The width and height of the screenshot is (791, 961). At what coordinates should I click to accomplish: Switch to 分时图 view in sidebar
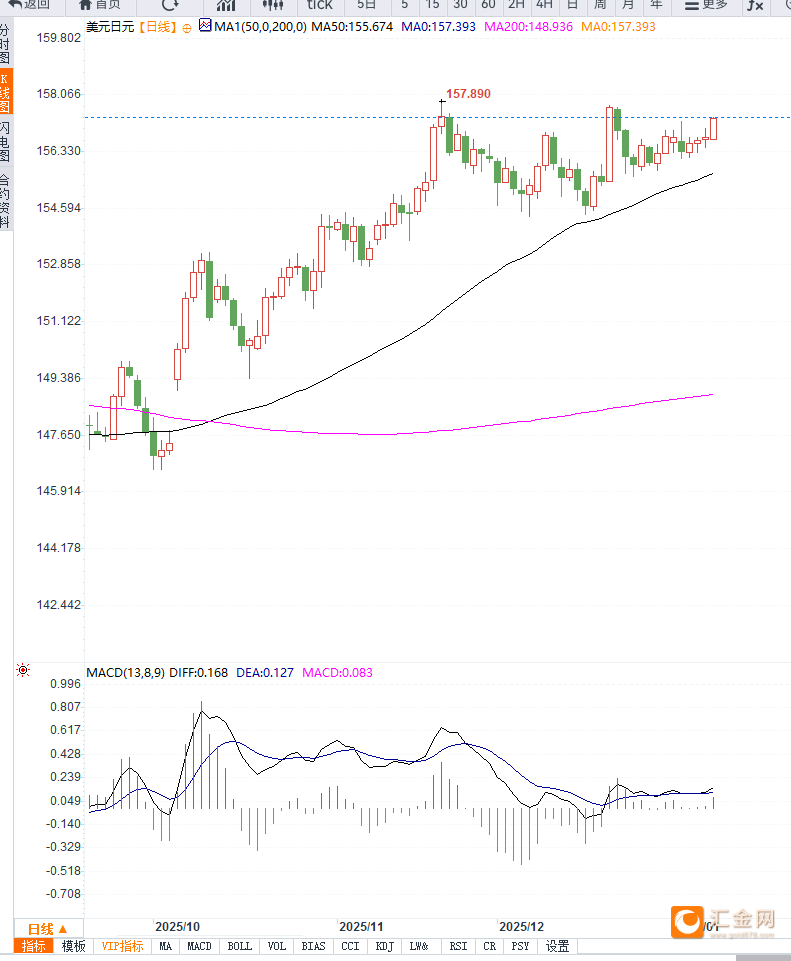pyautogui.click(x=6, y=45)
